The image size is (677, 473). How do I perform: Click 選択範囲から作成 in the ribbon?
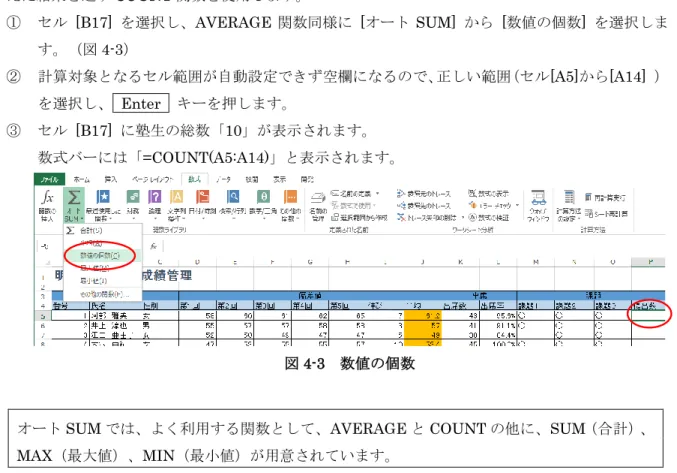(x=360, y=218)
